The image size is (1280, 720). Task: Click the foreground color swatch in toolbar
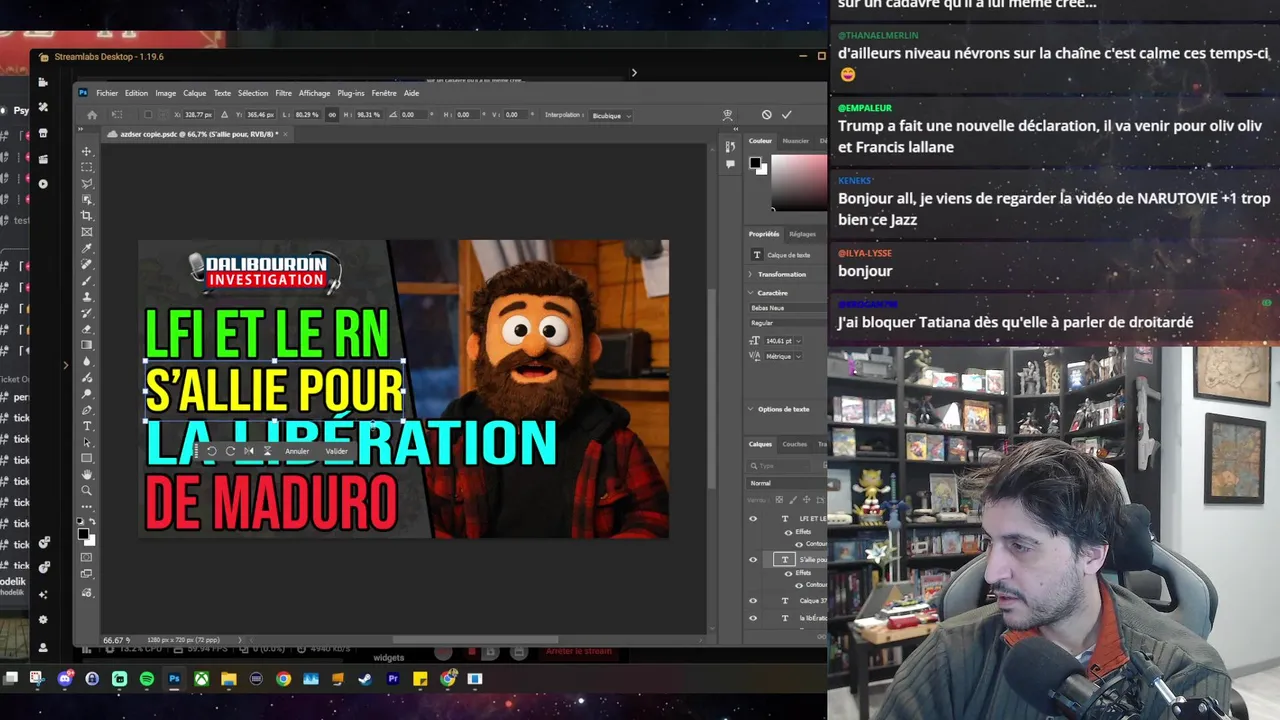tap(84, 535)
